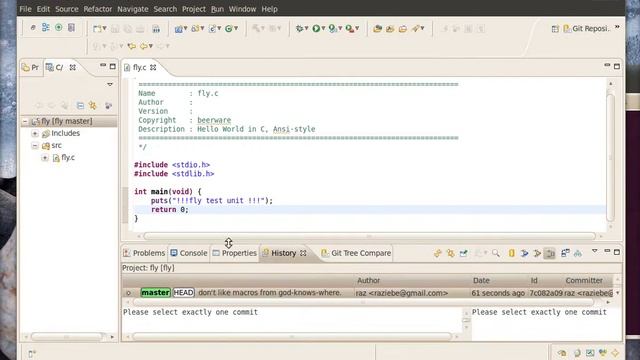
Task: Select fly.c in the project tree
Action: [68, 158]
